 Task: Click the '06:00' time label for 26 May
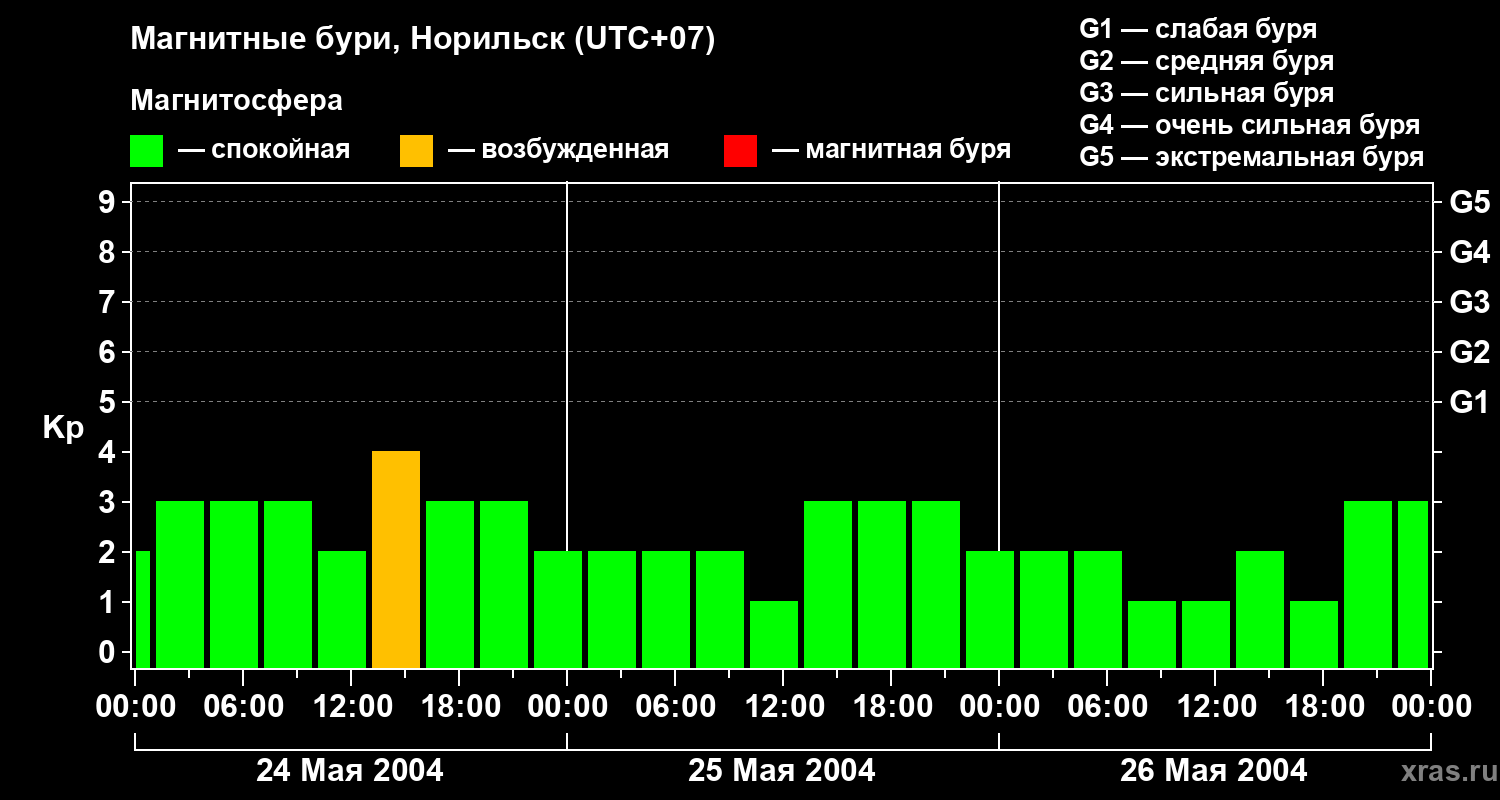click(x=1107, y=707)
